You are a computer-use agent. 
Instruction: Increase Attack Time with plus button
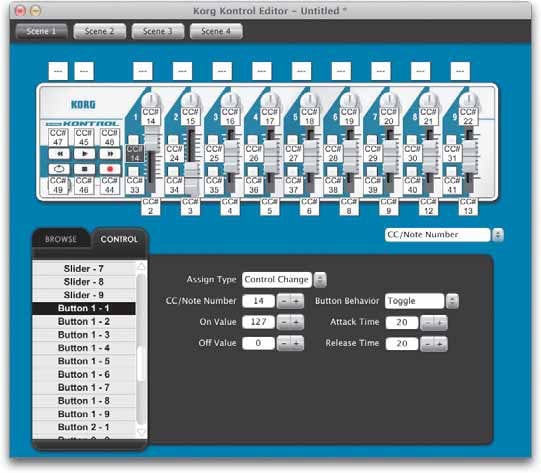(x=441, y=323)
